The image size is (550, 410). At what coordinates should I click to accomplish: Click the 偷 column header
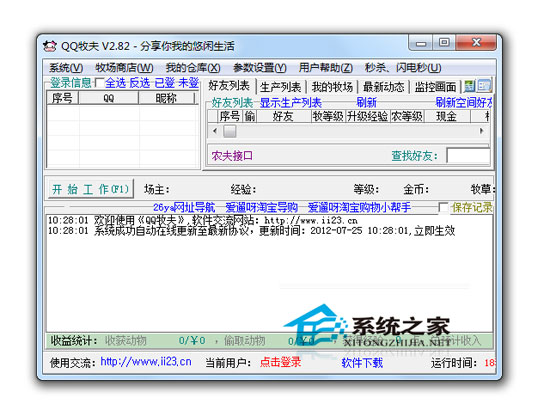point(249,116)
